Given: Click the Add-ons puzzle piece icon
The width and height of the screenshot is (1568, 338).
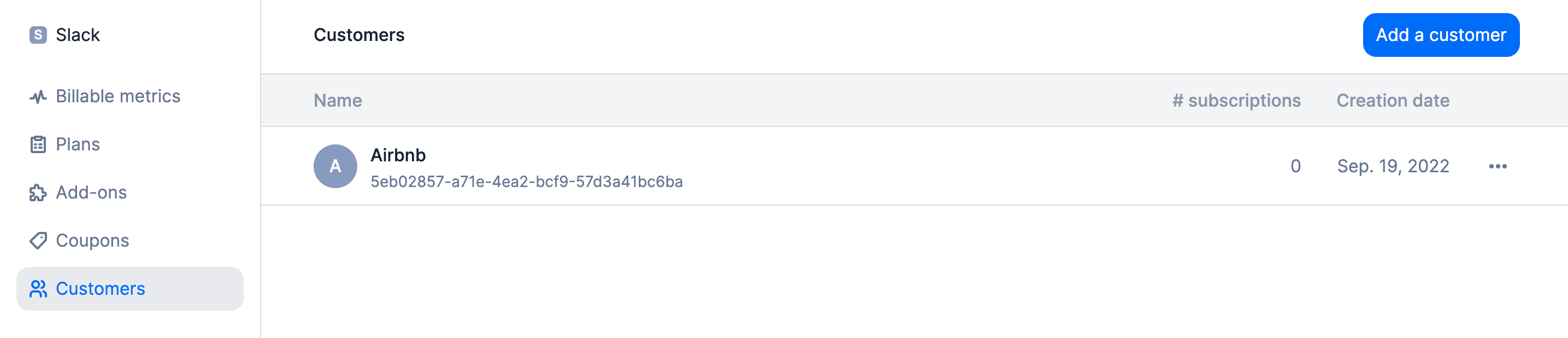Looking at the screenshot, I should pos(38,193).
